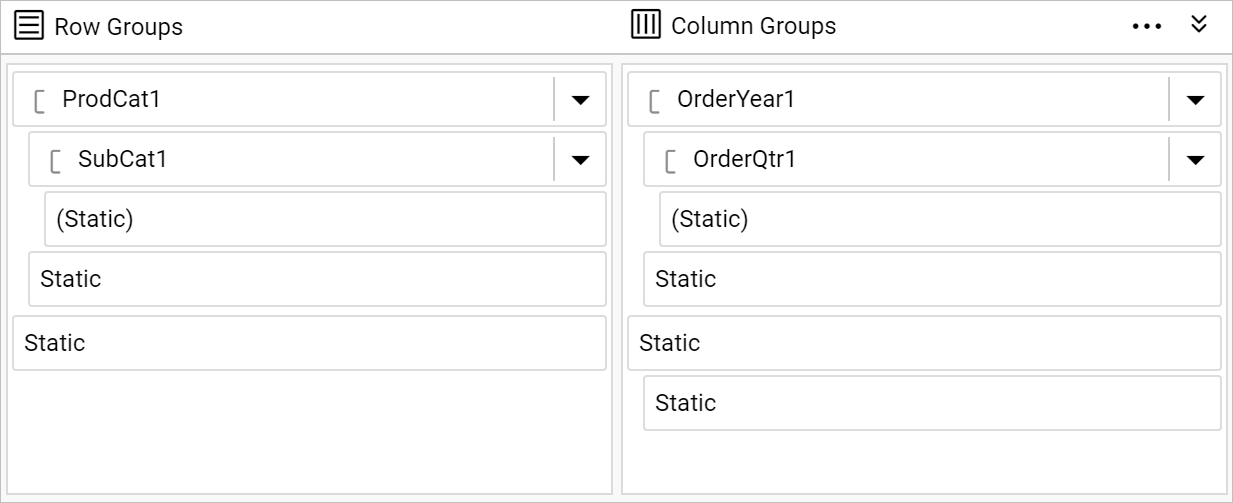Click the Column Groups panel icon
This screenshot has height=503, width=1233.
pyautogui.click(x=646, y=25)
